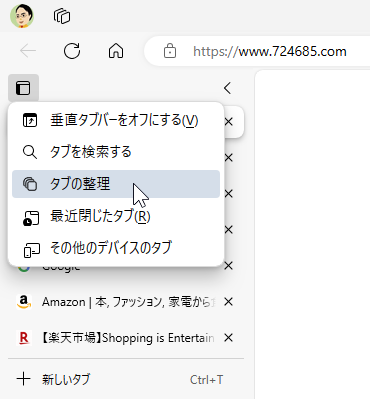Image resolution: width=370 pixels, height=399 pixels.
Task: Open 最近閉じたタブ submenu entry
Action: [x=116, y=216]
